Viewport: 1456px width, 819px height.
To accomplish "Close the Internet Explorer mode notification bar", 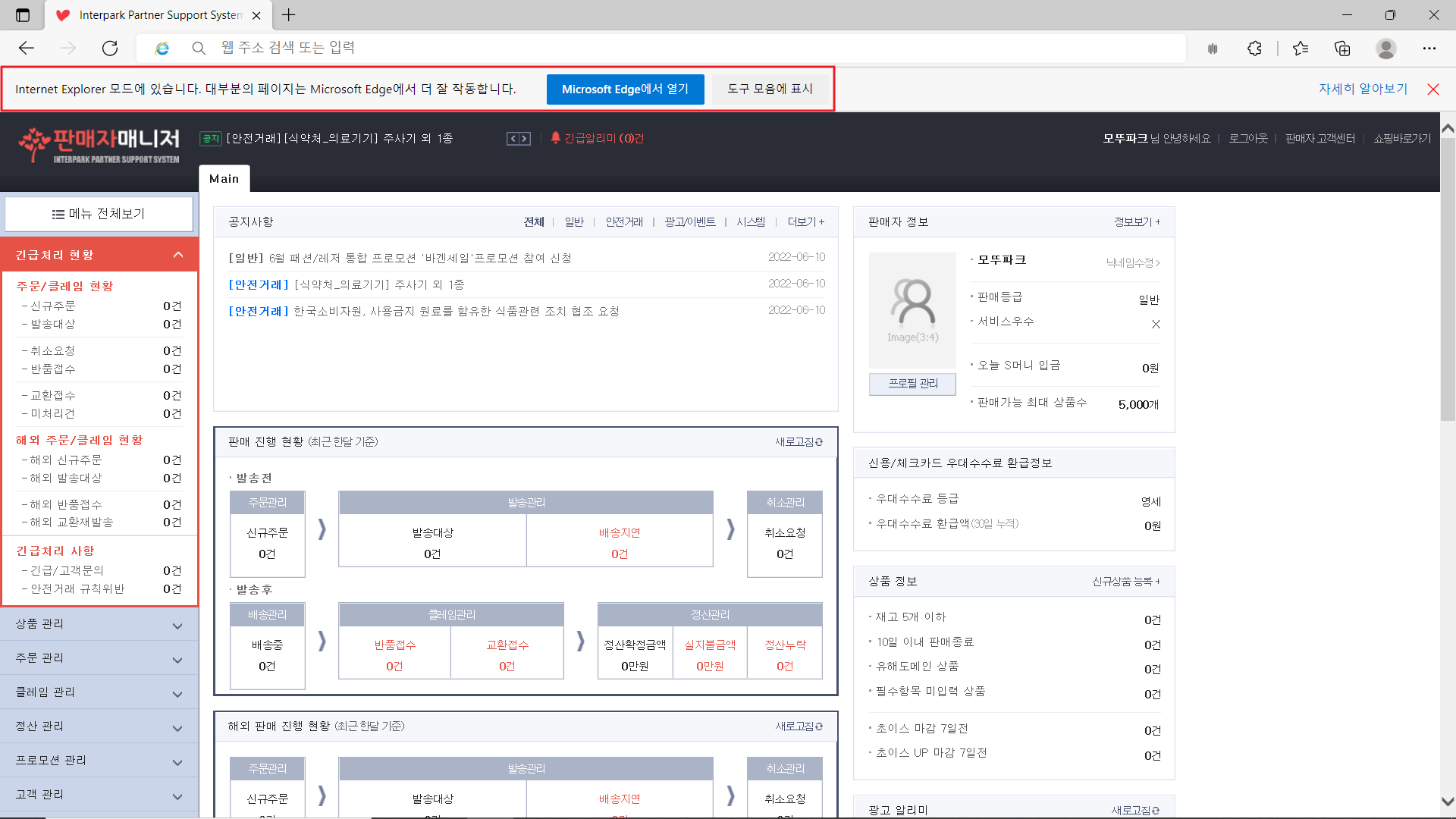I will coord(1432,89).
